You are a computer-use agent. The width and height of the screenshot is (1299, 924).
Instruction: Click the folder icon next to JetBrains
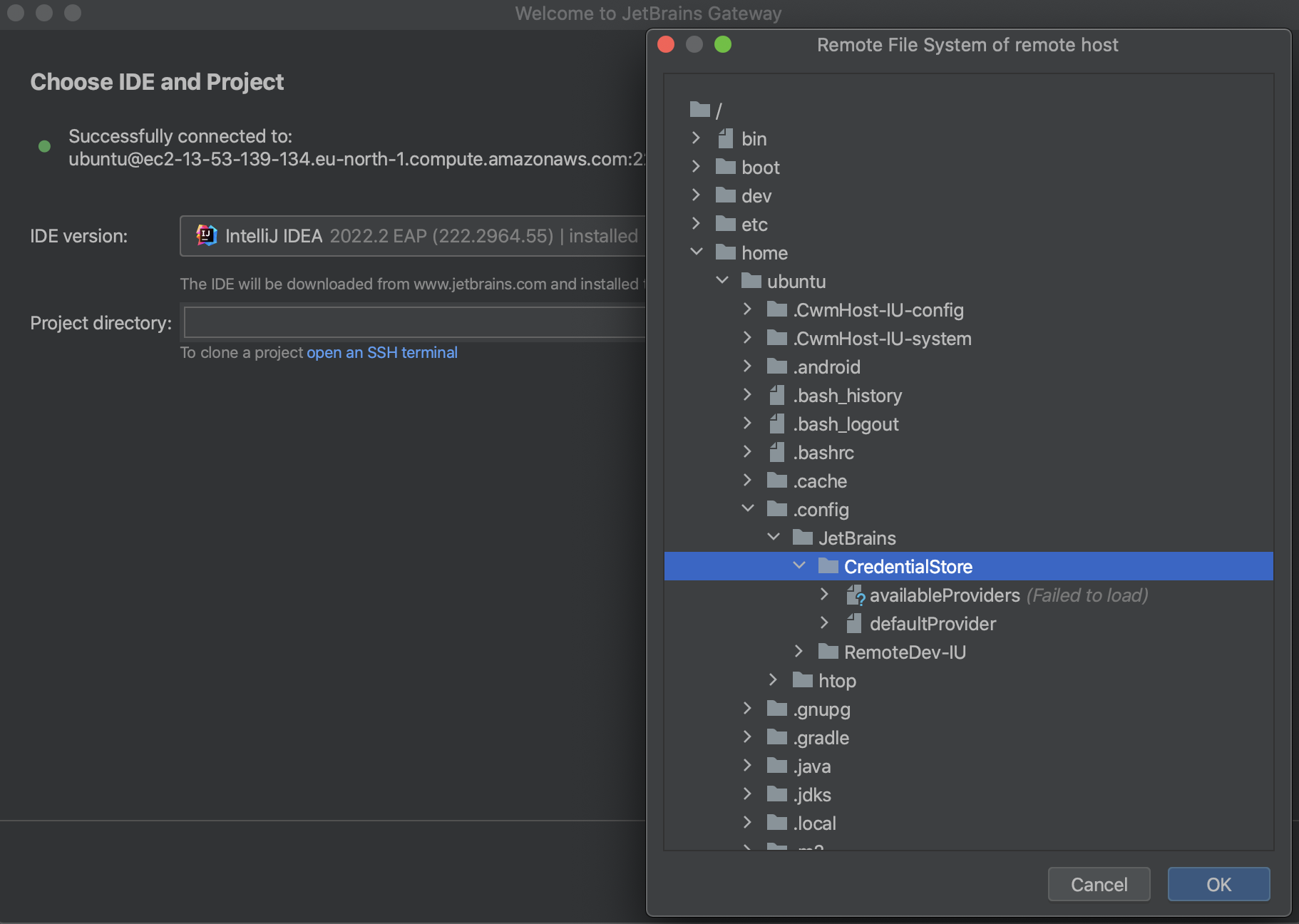(802, 538)
